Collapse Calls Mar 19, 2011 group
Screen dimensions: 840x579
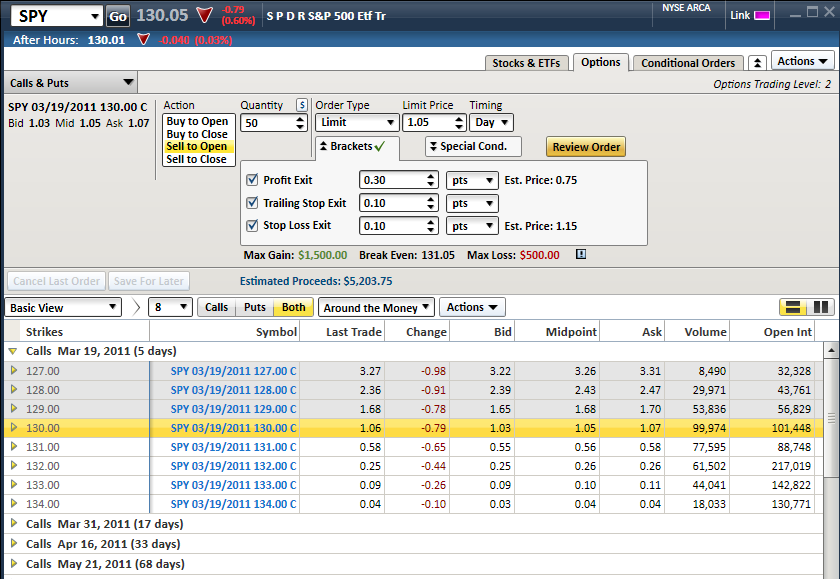pyautogui.click(x=13, y=351)
